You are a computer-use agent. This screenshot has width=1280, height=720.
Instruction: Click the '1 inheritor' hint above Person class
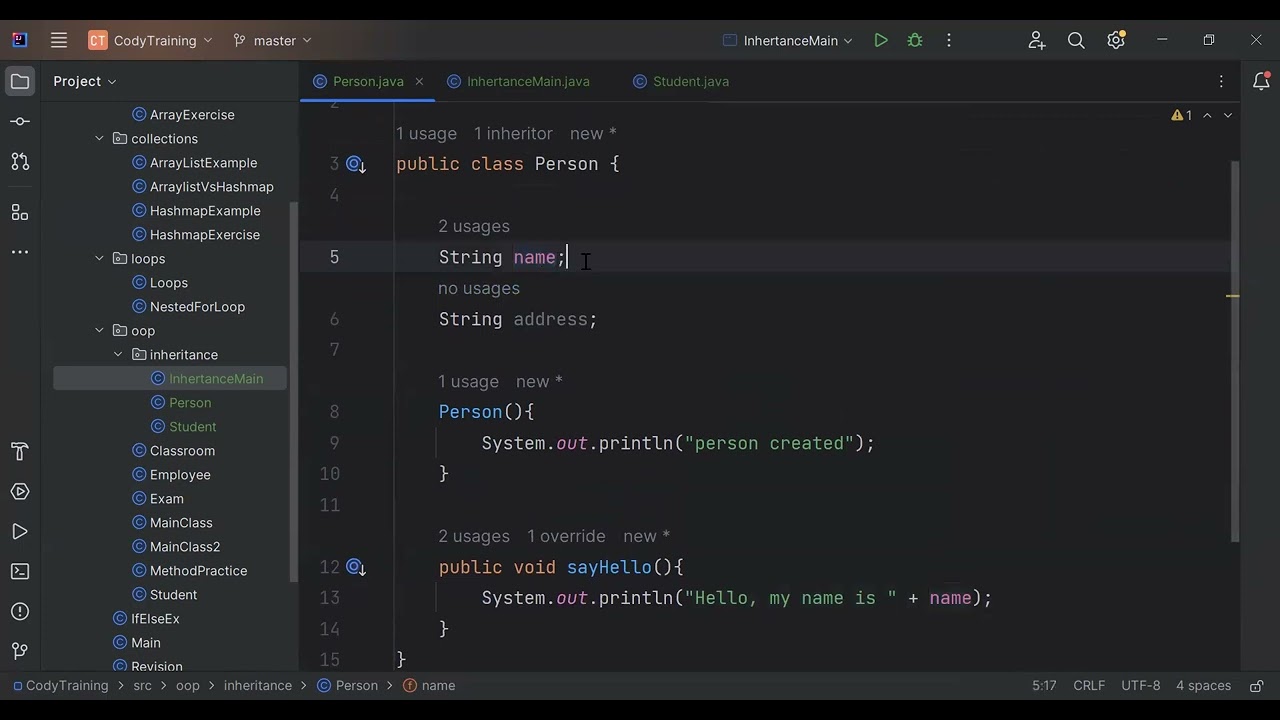[x=513, y=134]
